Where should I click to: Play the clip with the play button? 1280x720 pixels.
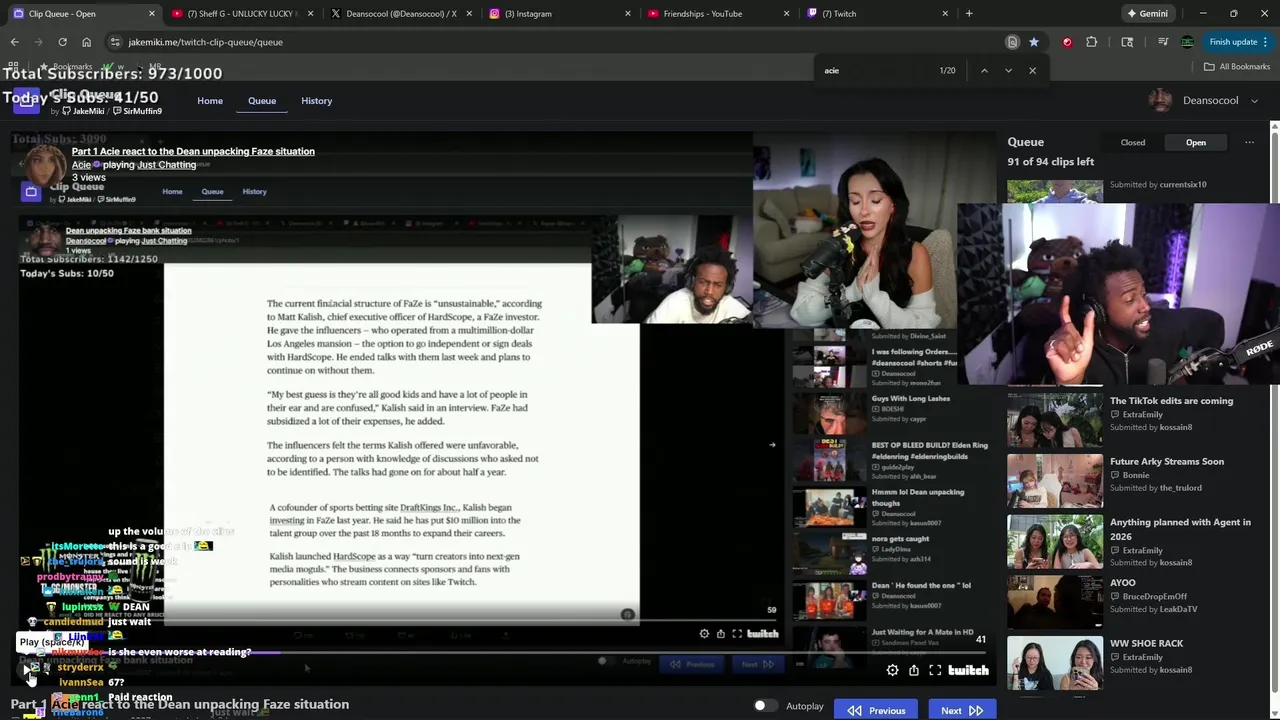(29, 669)
